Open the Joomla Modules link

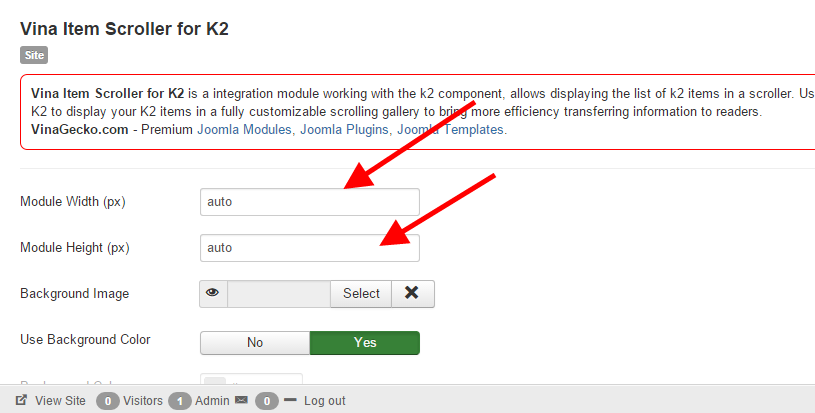[x=245, y=130]
